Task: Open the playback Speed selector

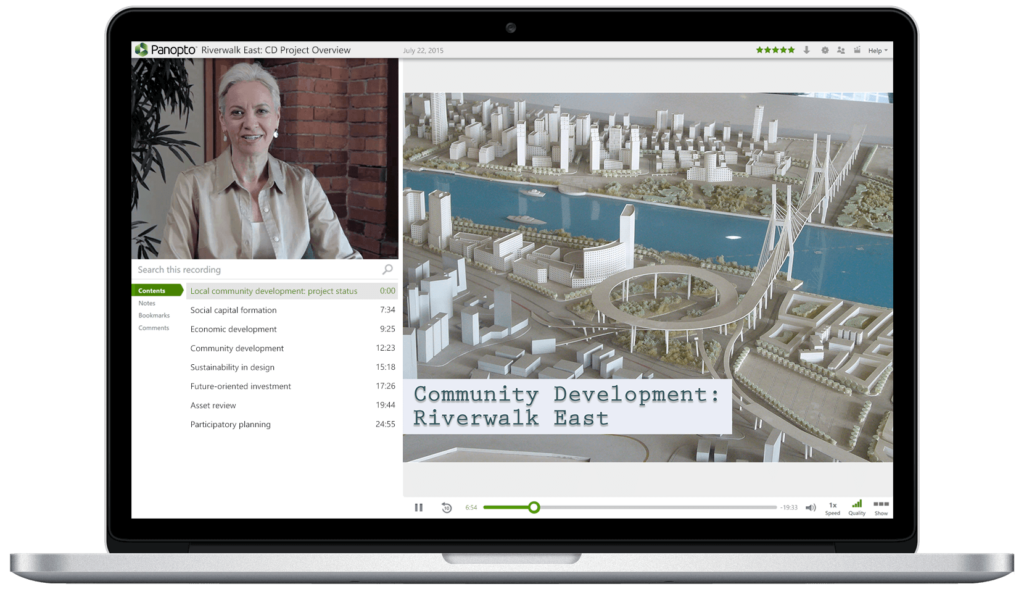Action: pyautogui.click(x=832, y=508)
